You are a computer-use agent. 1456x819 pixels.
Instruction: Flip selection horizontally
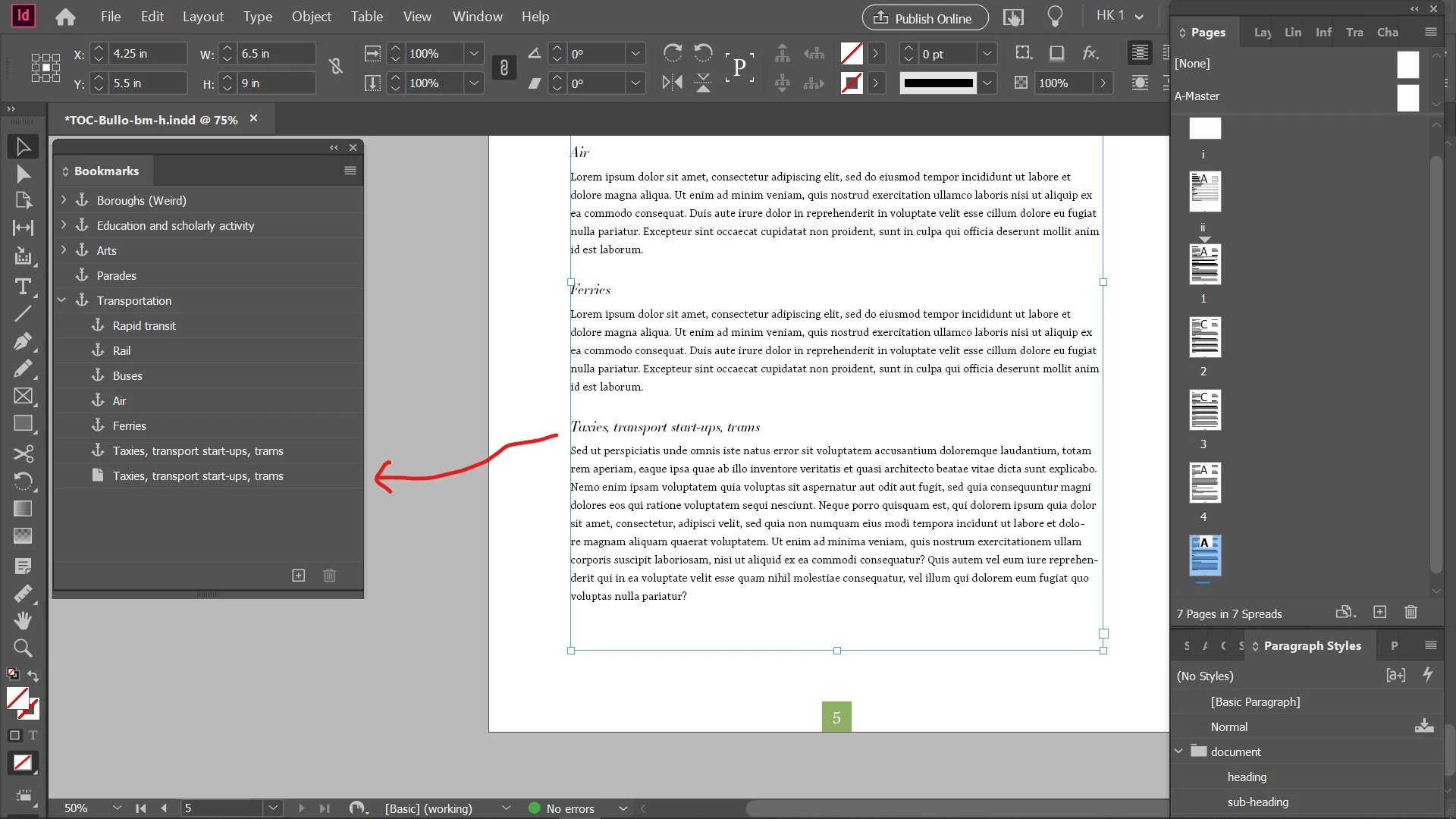(672, 83)
